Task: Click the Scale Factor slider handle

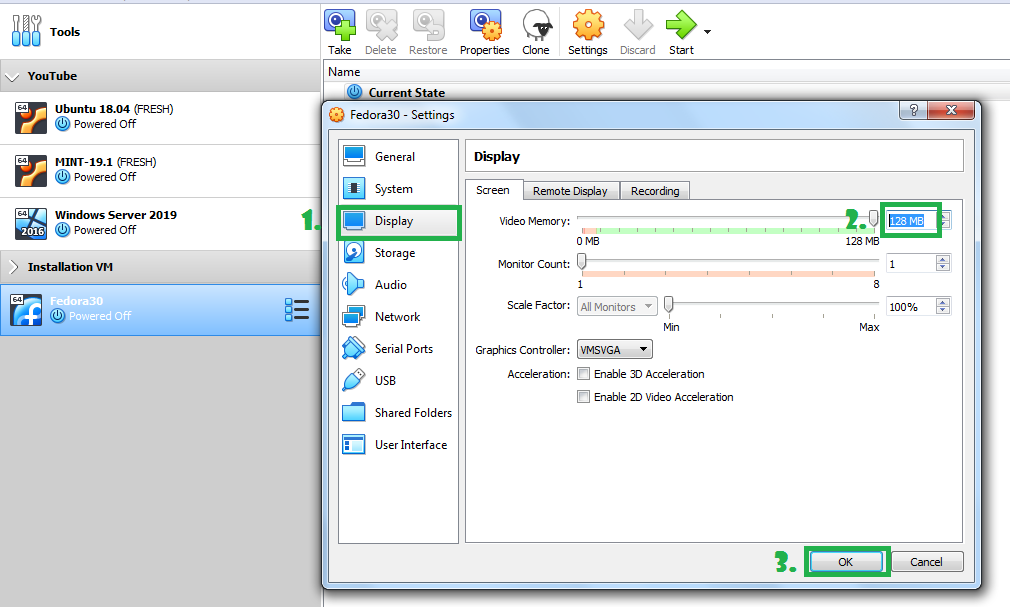Action: (x=669, y=304)
